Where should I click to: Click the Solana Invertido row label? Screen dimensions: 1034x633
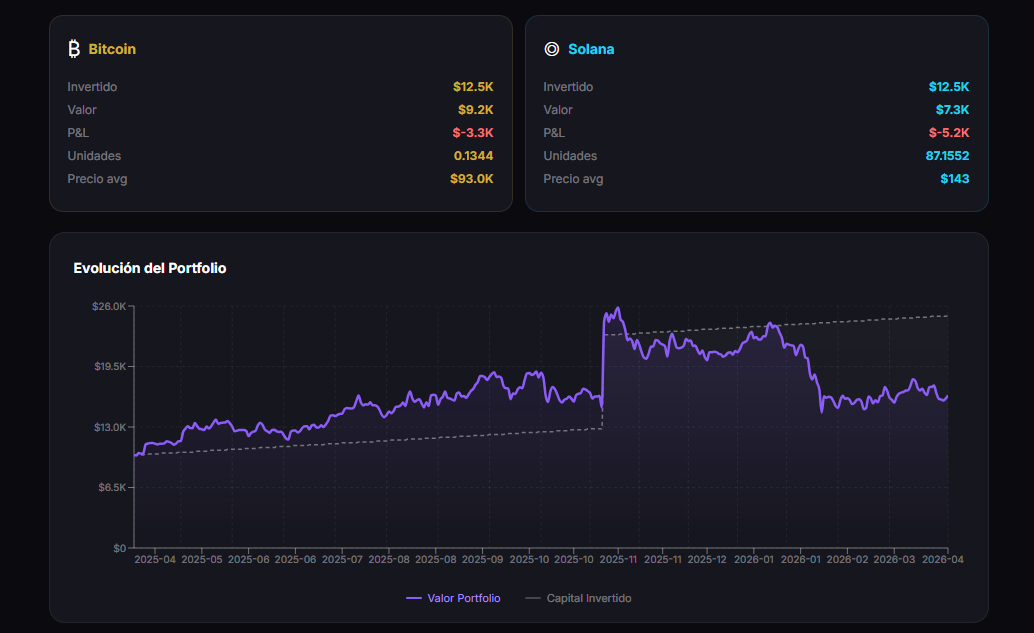coord(568,86)
